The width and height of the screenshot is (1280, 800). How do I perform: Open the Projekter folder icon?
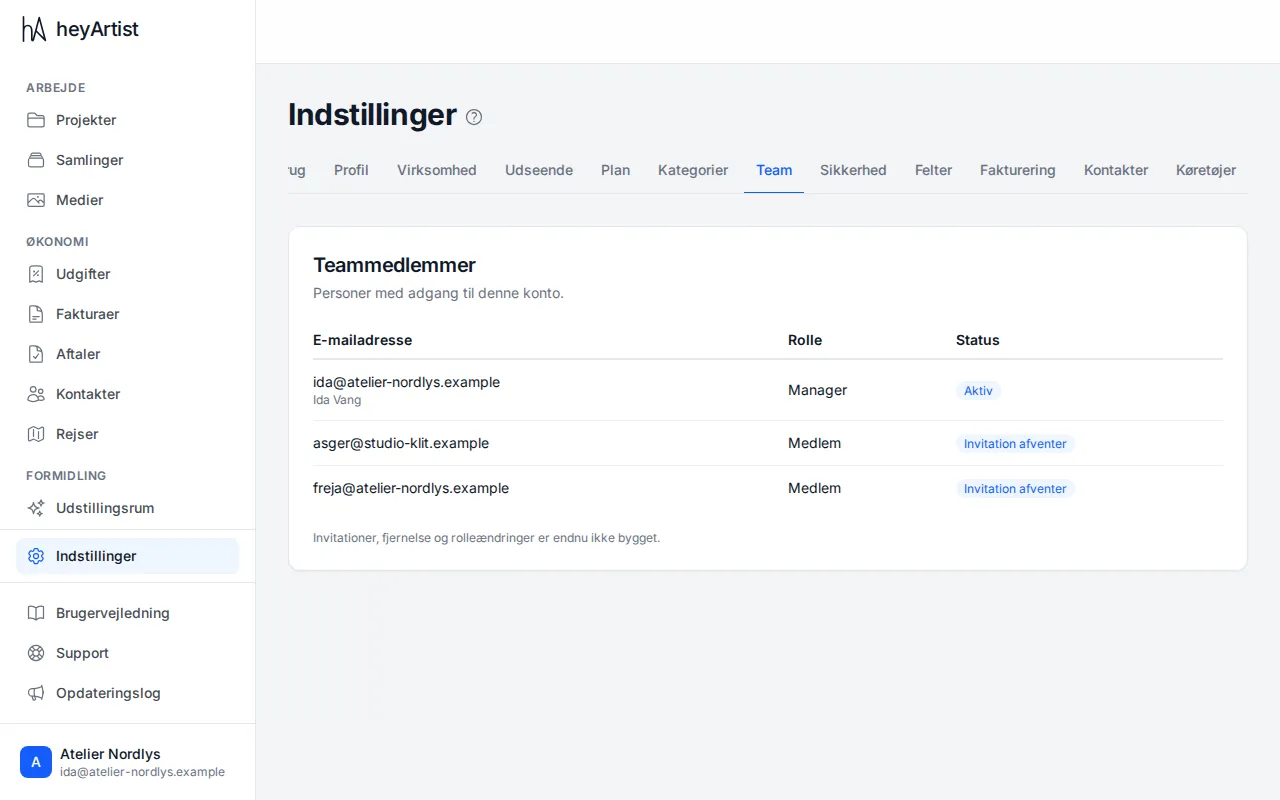tap(36, 120)
